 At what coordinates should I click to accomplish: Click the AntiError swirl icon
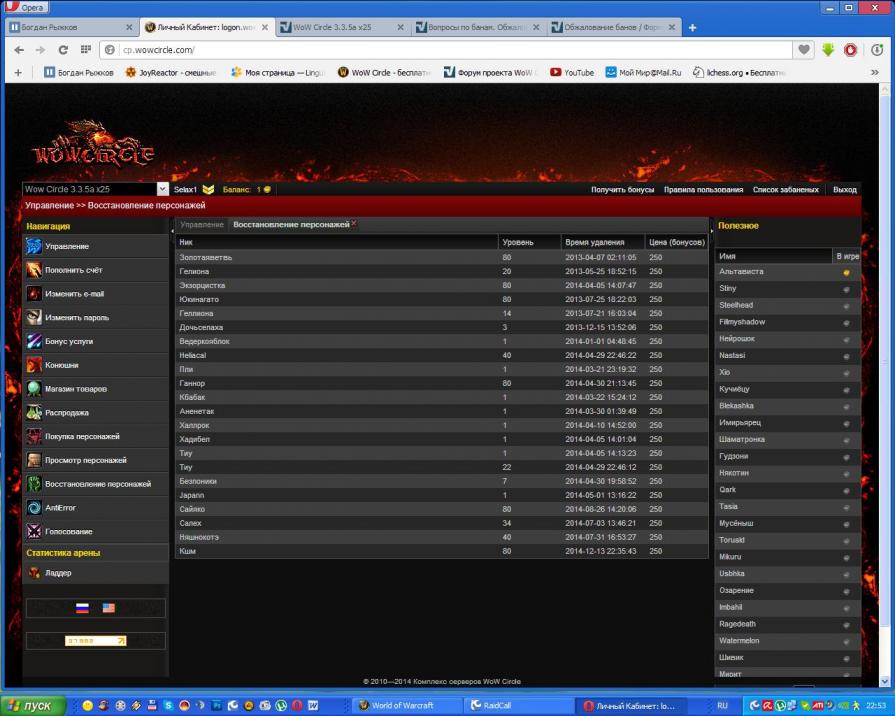[34, 508]
